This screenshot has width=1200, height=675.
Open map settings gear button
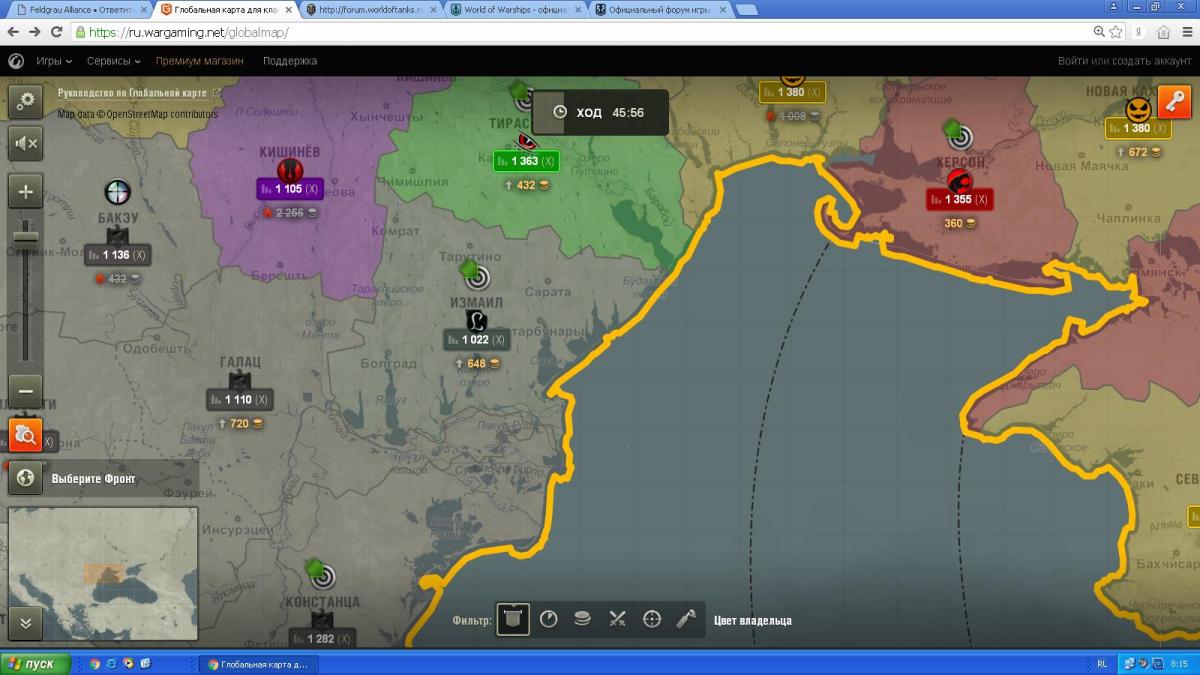(x=26, y=101)
